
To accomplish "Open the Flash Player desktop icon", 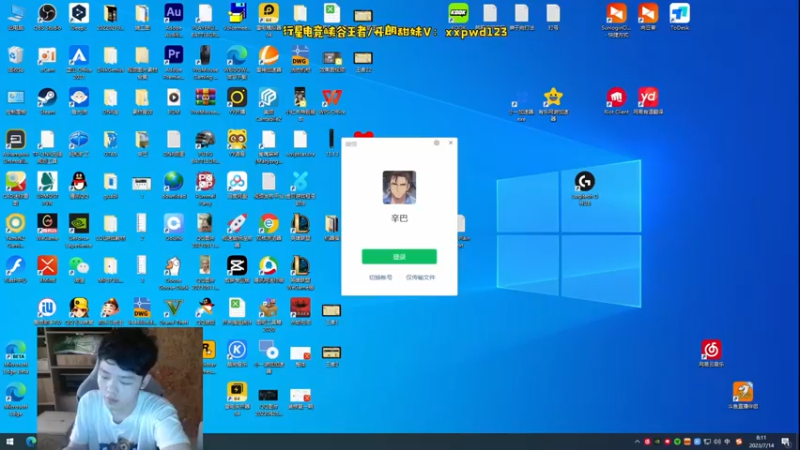I will point(16,266).
